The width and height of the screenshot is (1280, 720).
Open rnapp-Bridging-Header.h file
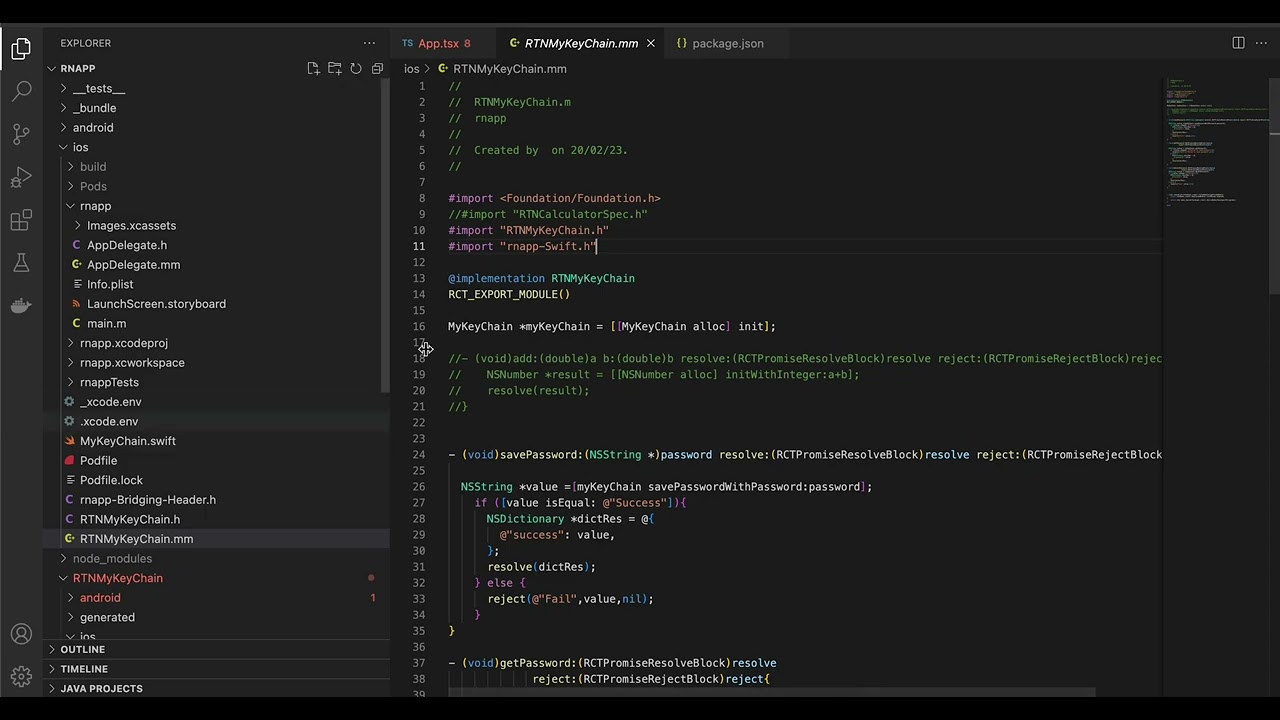click(x=148, y=499)
